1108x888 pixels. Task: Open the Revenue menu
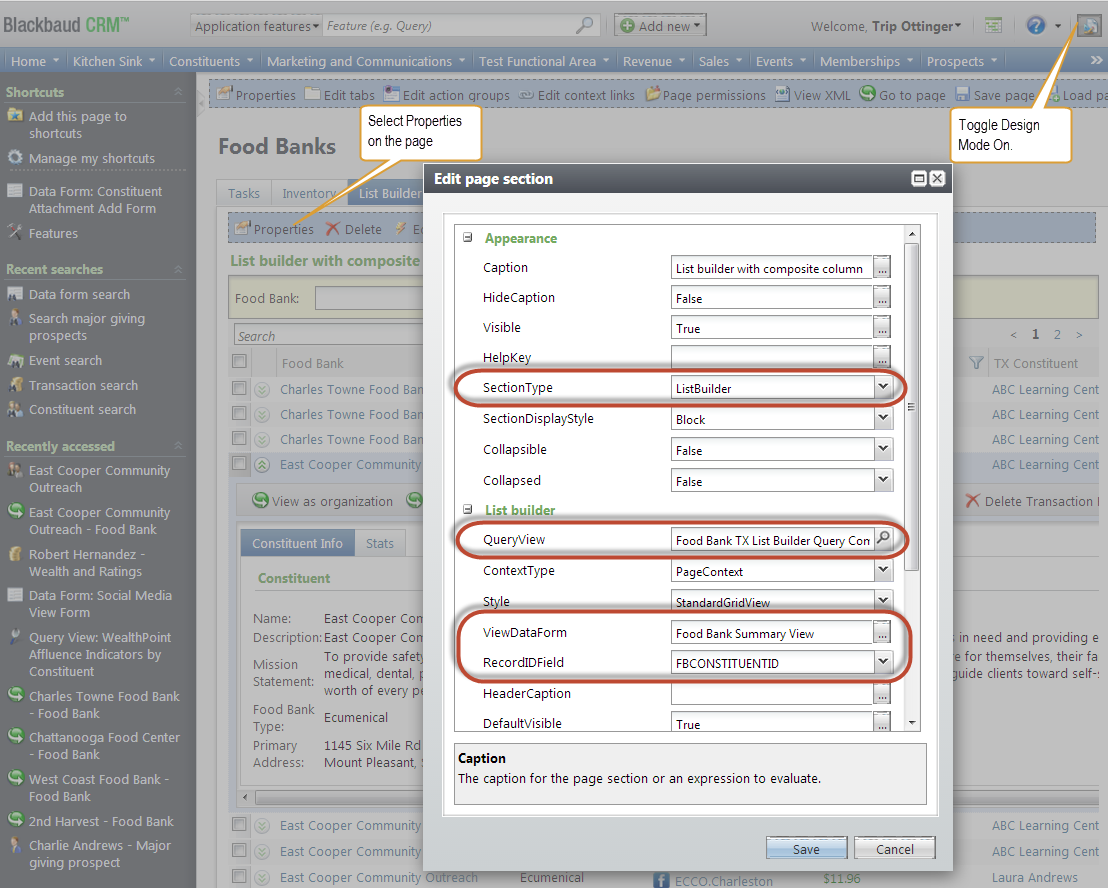point(654,61)
